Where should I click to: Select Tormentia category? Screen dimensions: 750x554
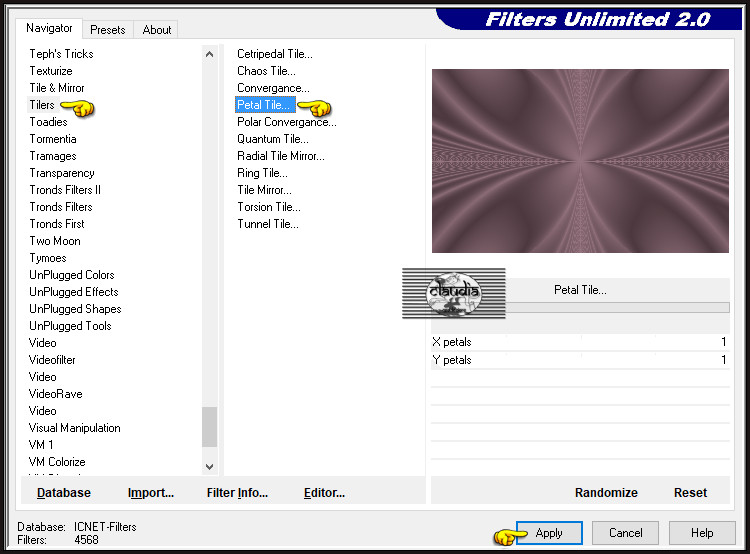pyautogui.click(x=53, y=139)
